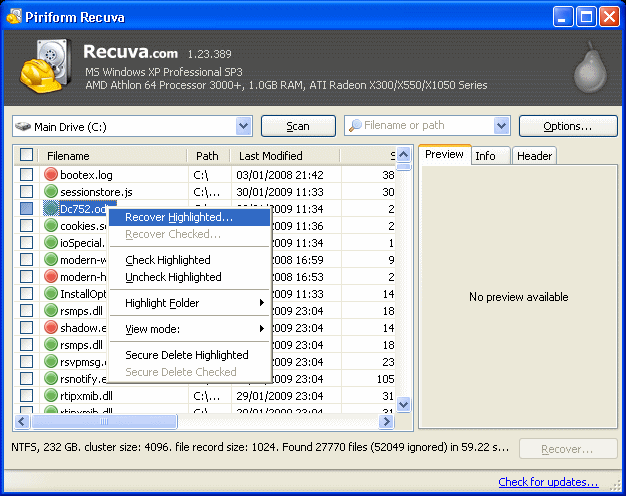Click the Piriform pear logo

click(590, 67)
